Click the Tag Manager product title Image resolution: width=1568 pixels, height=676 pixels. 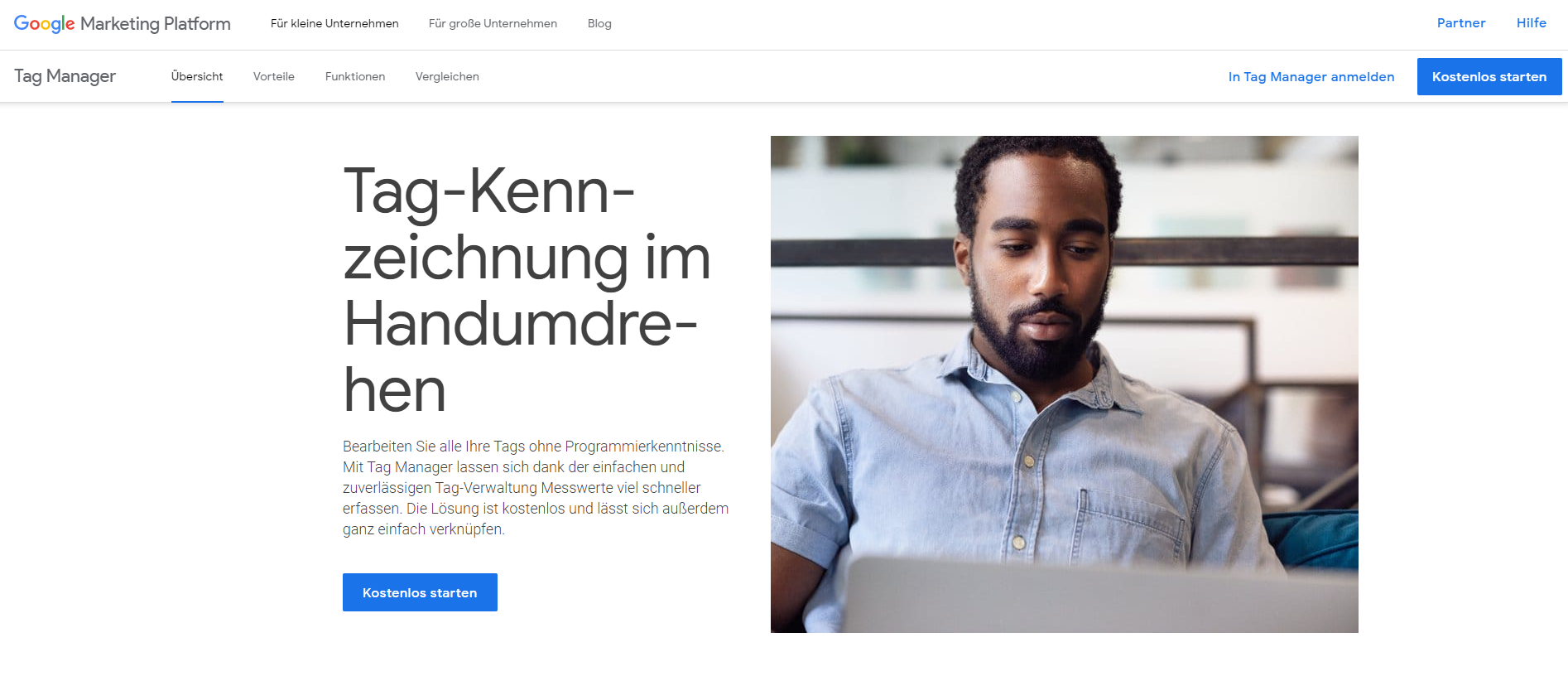[x=65, y=76]
